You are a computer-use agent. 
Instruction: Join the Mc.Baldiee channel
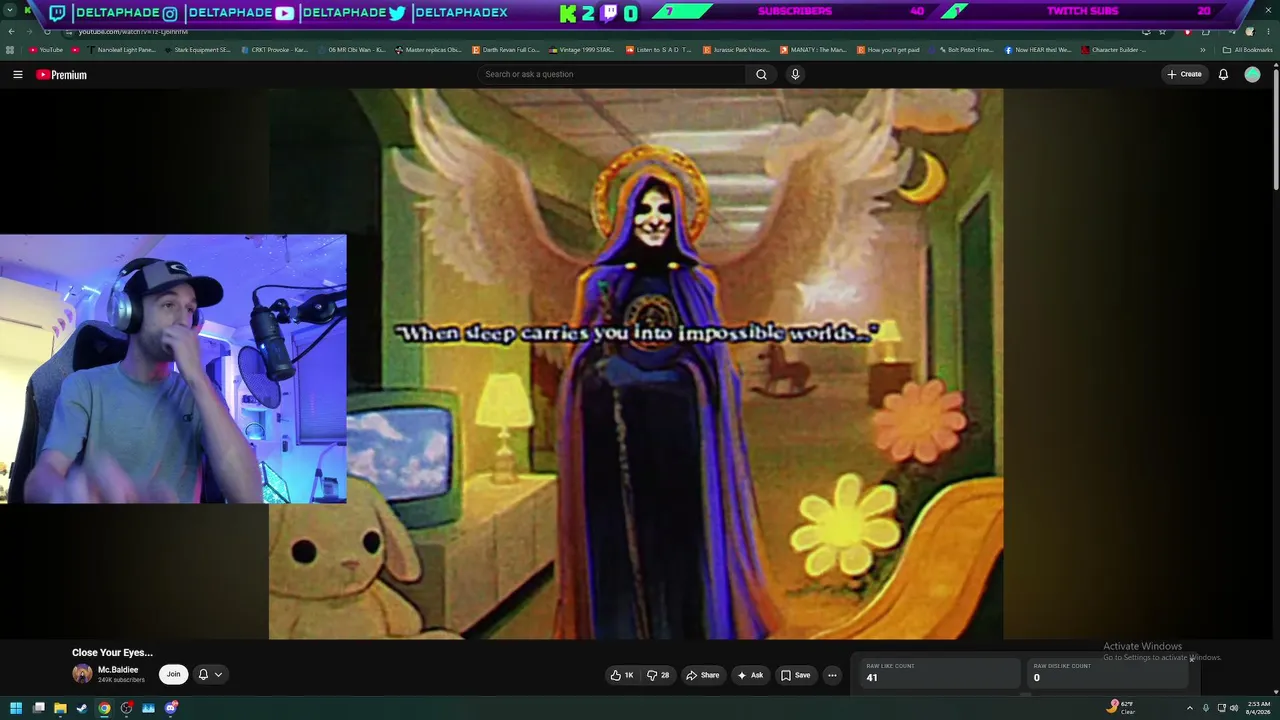click(173, 674)
